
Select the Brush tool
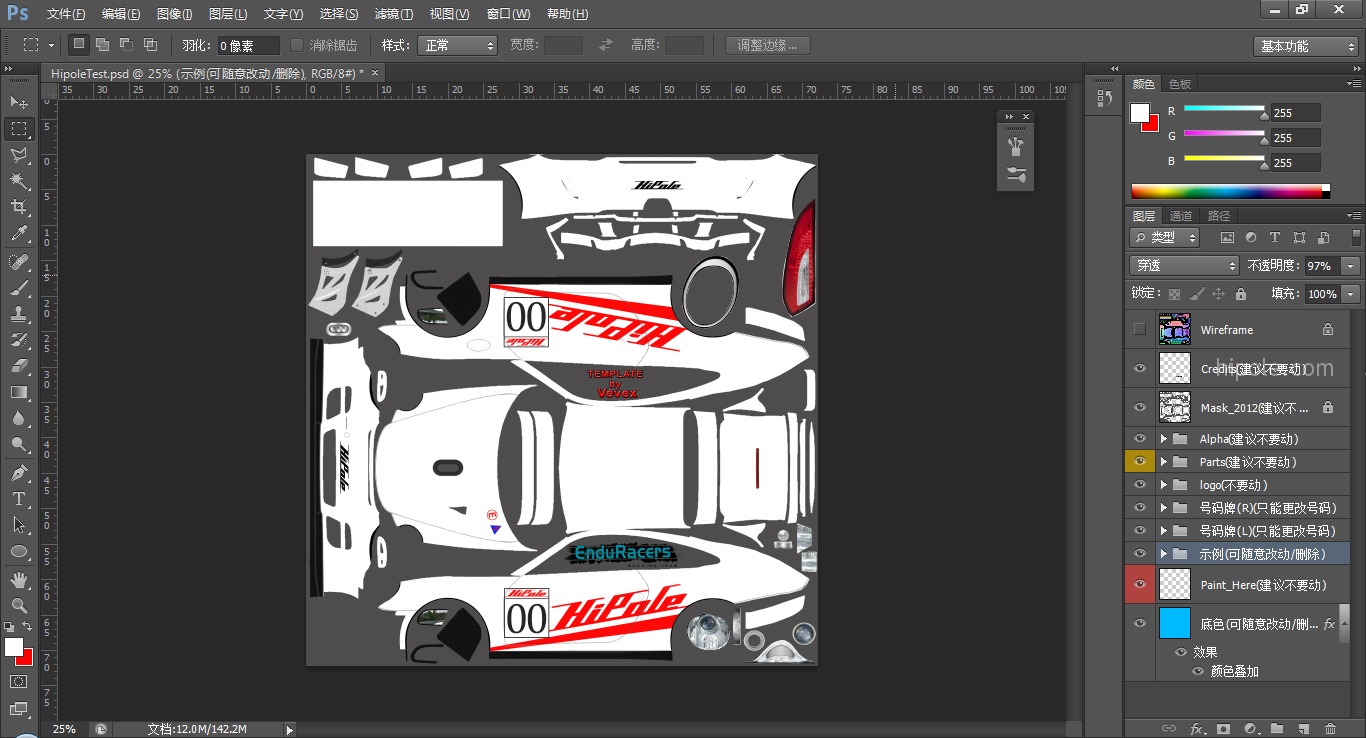(19, 288)
